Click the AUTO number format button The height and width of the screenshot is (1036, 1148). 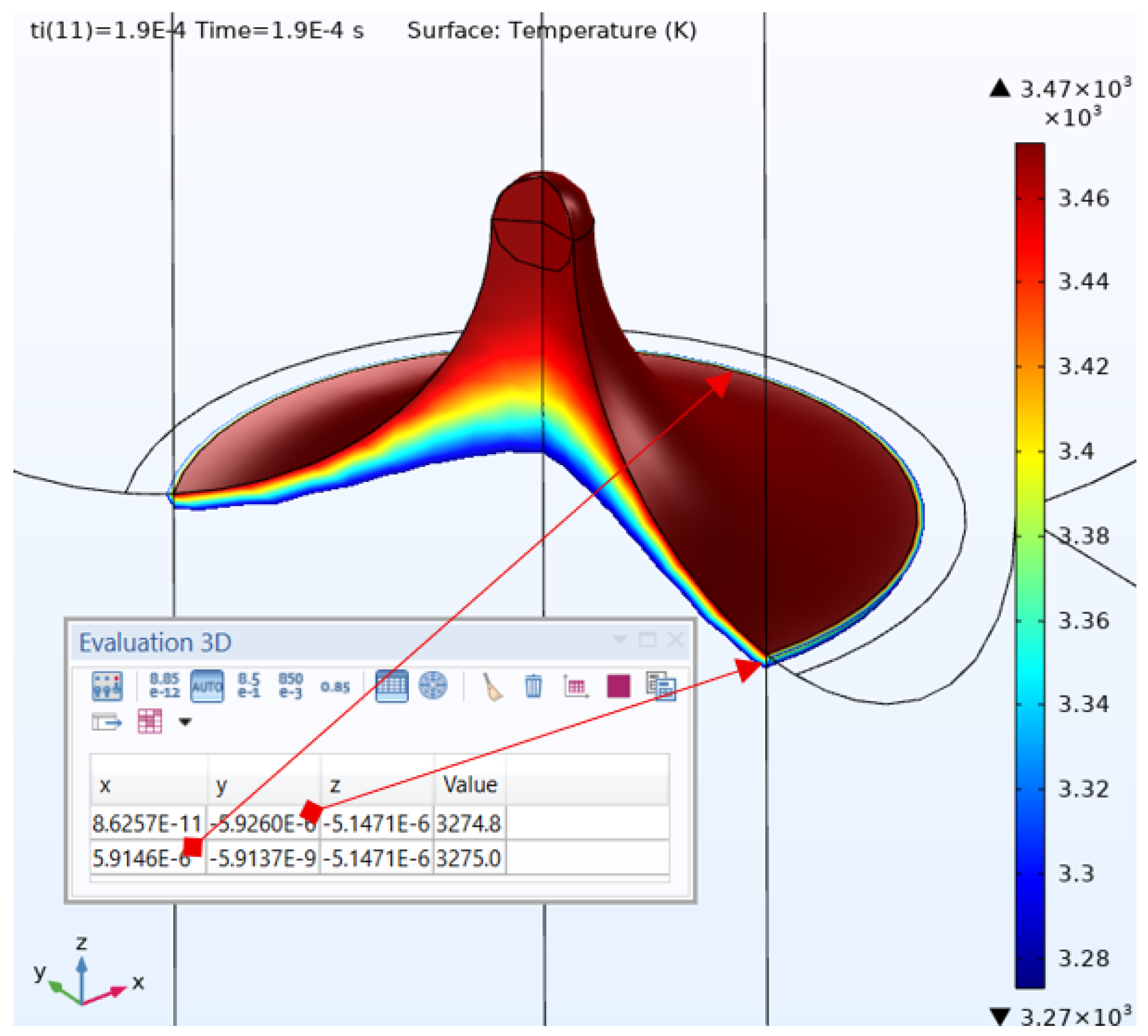click(x=207, y=685)
